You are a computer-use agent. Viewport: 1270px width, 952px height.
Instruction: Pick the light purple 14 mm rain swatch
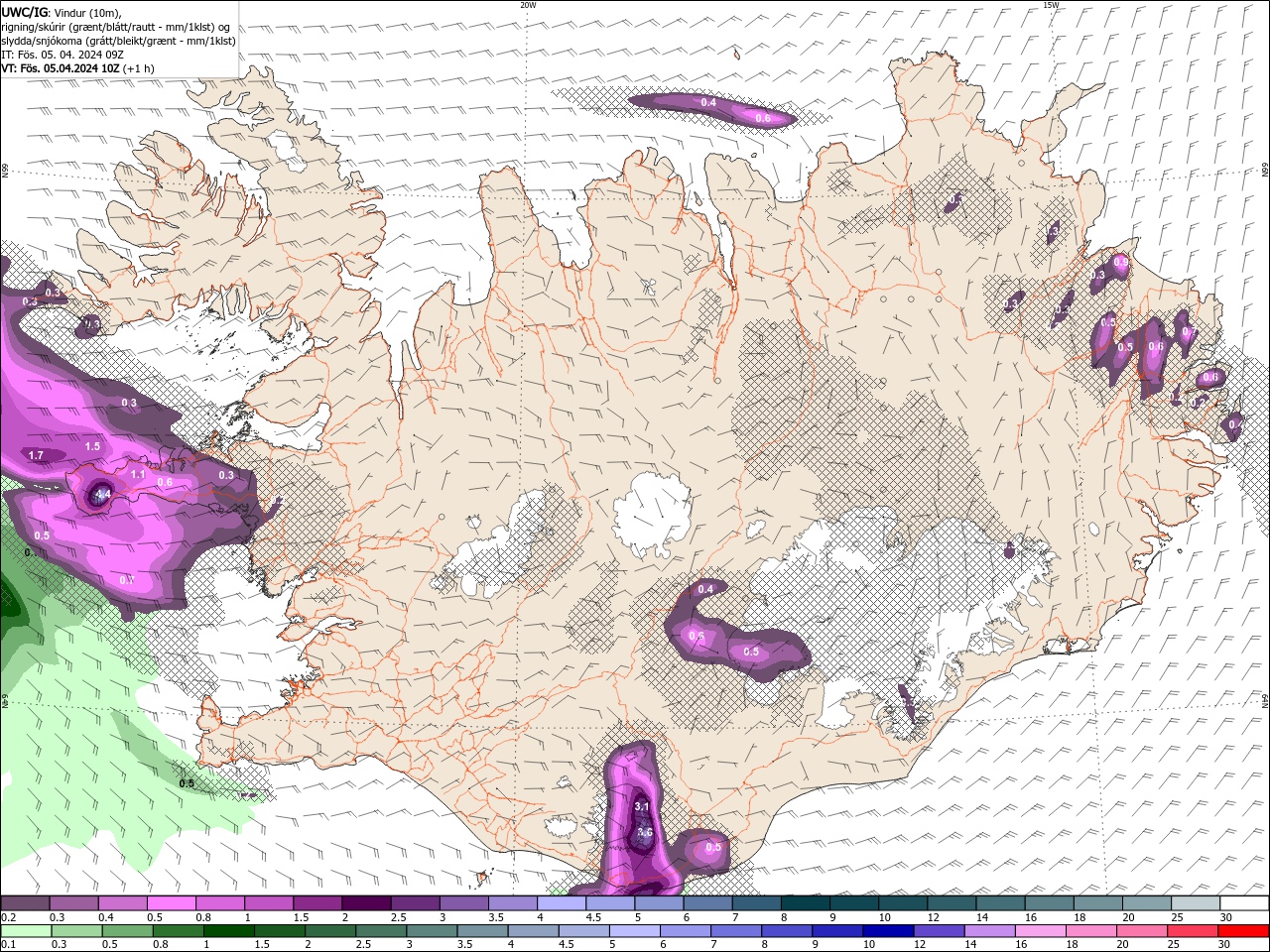(989, 931)
